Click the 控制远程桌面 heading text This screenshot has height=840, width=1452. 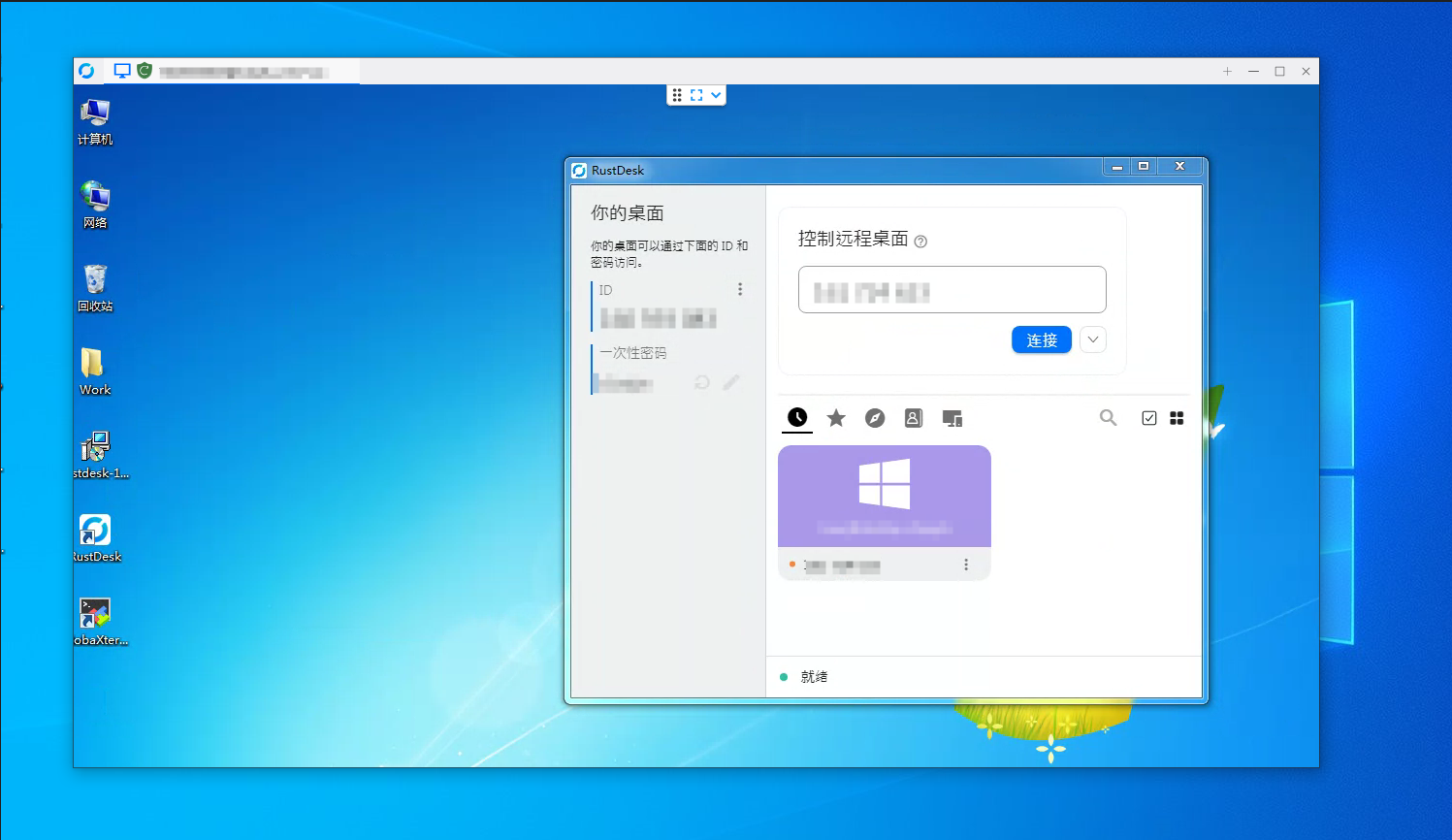coord(854,239)
